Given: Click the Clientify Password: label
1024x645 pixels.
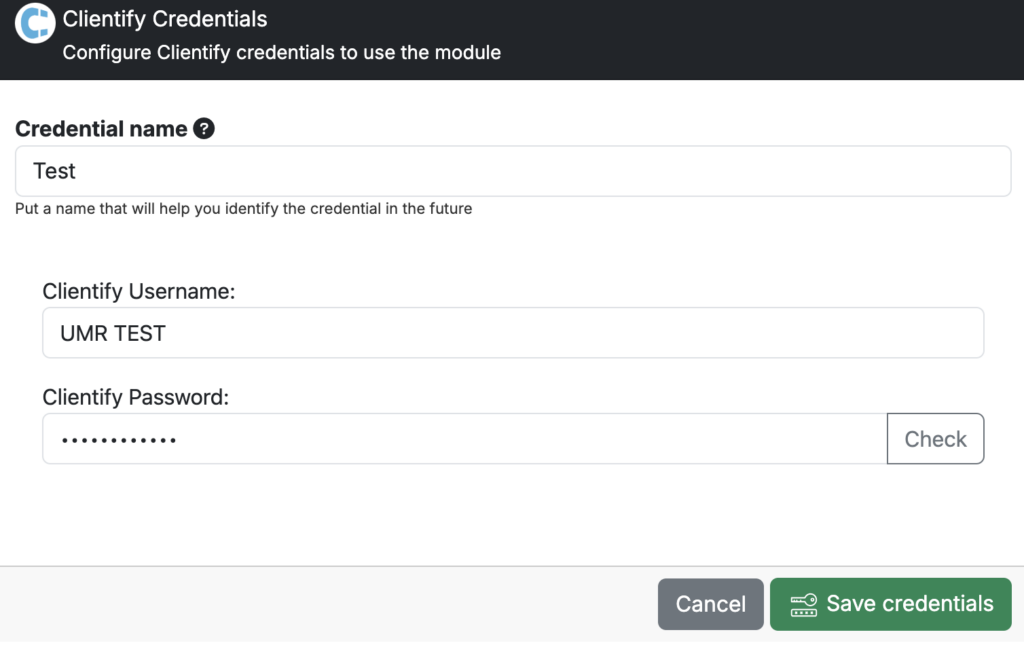Looking at the screenshot, I should coord(136,397).
